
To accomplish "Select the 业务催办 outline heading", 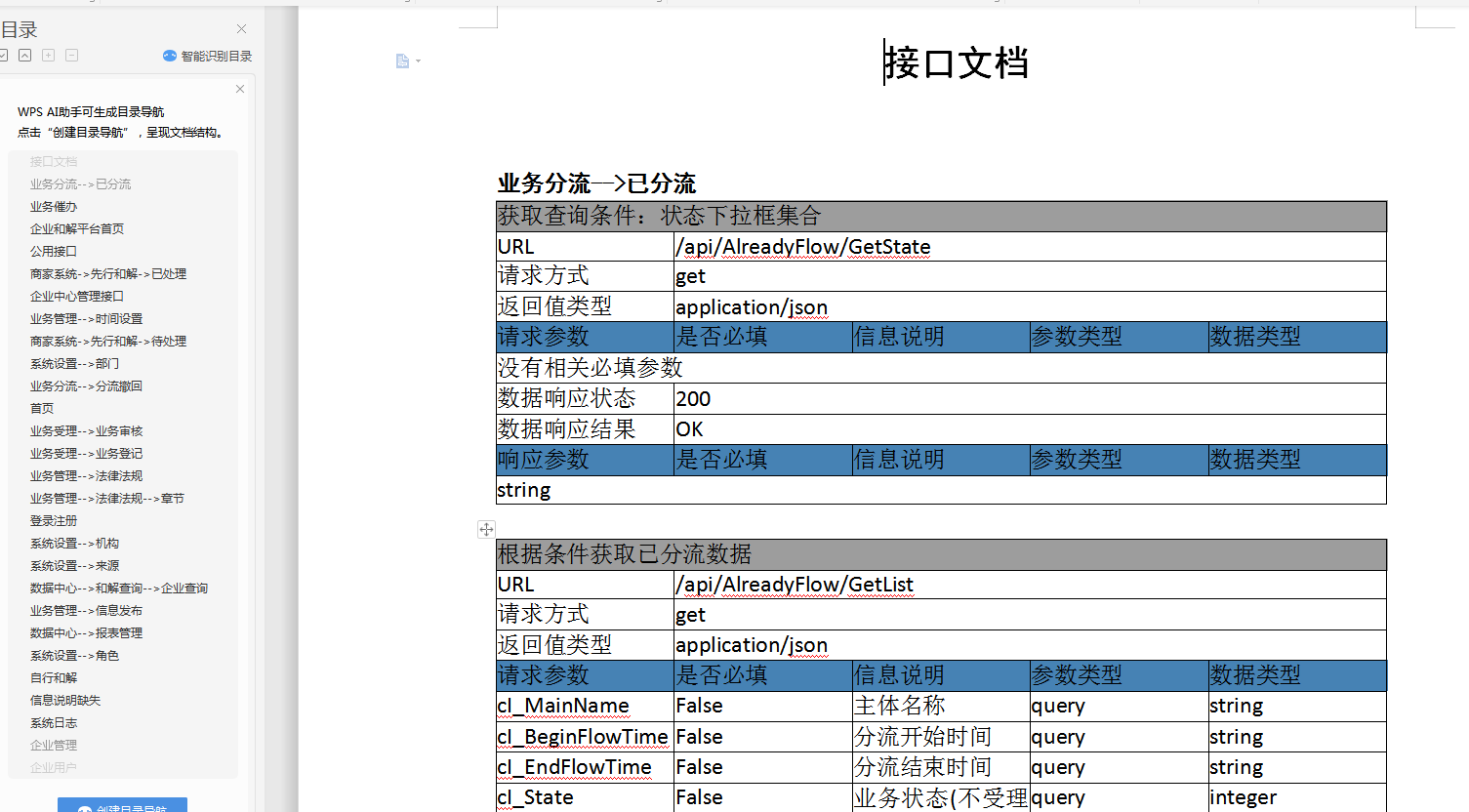I will (54, 206).
